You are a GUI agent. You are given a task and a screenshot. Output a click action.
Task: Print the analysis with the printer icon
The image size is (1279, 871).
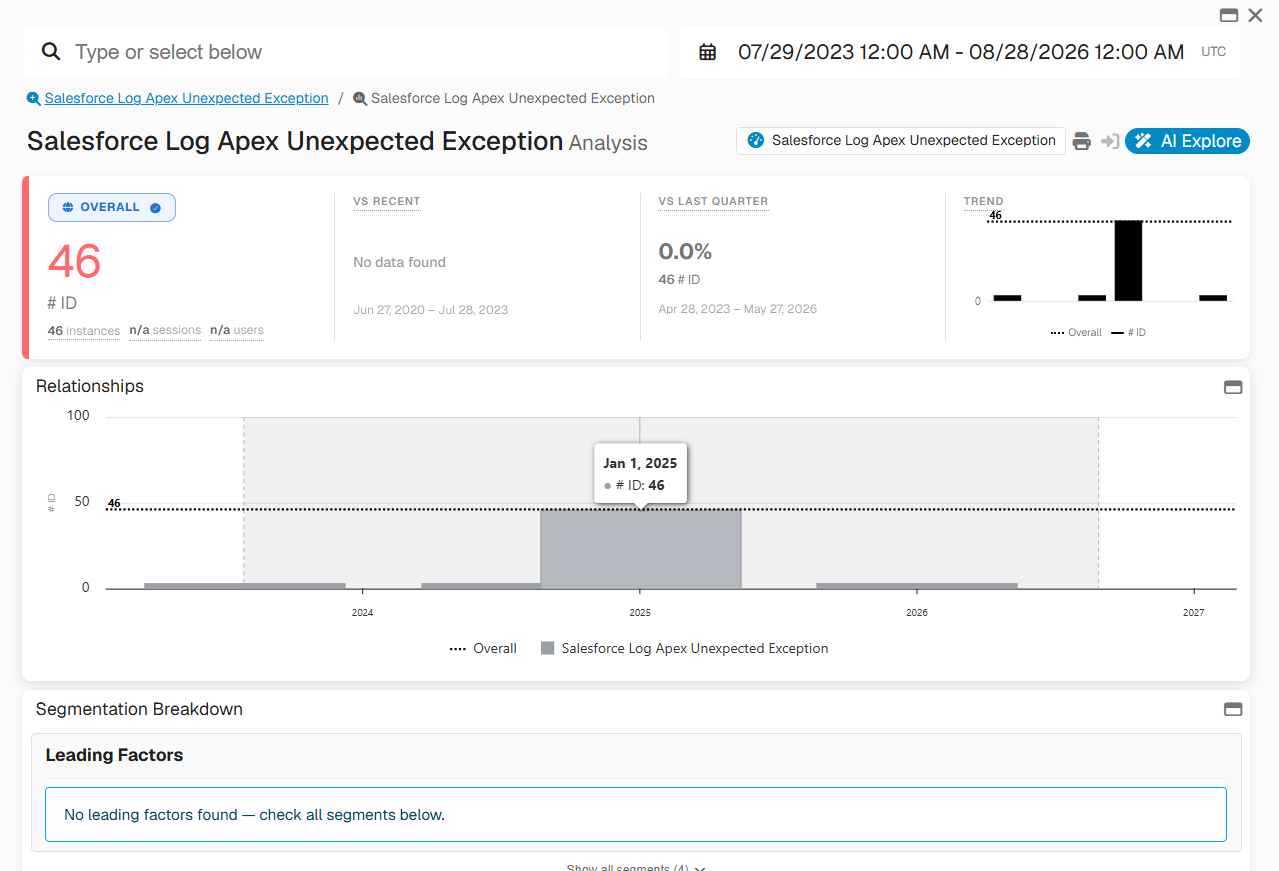1081,141
